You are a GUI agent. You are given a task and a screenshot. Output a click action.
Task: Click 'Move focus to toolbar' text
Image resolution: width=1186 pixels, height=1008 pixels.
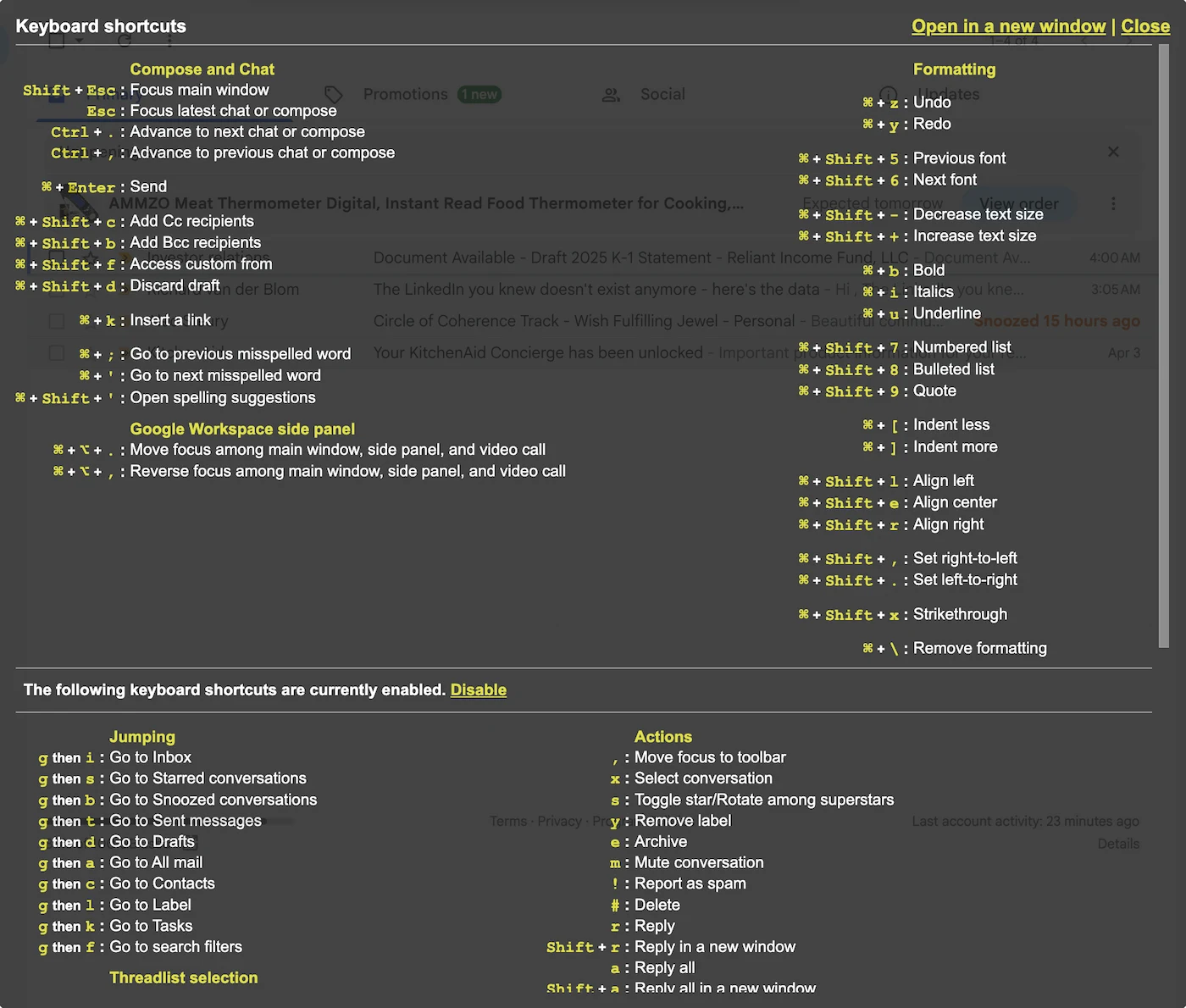[710, 757]
